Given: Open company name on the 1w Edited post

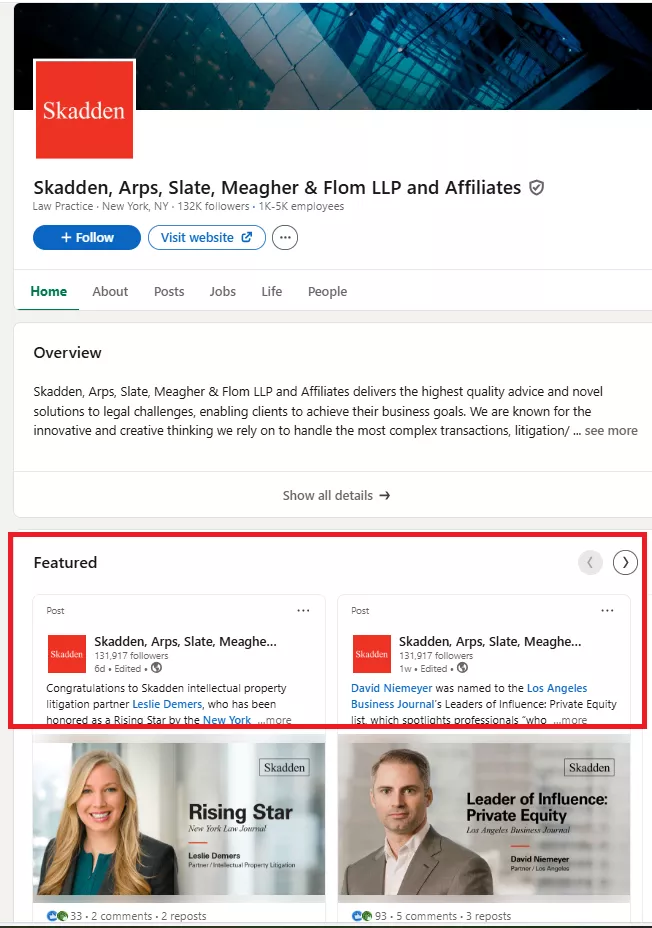Looking at the screenshot, I should pos(490,642).
